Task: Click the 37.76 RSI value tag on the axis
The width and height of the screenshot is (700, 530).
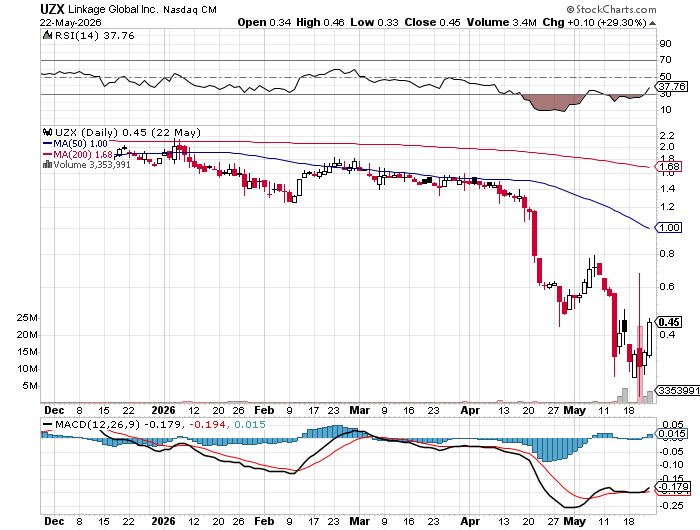Action: coord(672,86)
